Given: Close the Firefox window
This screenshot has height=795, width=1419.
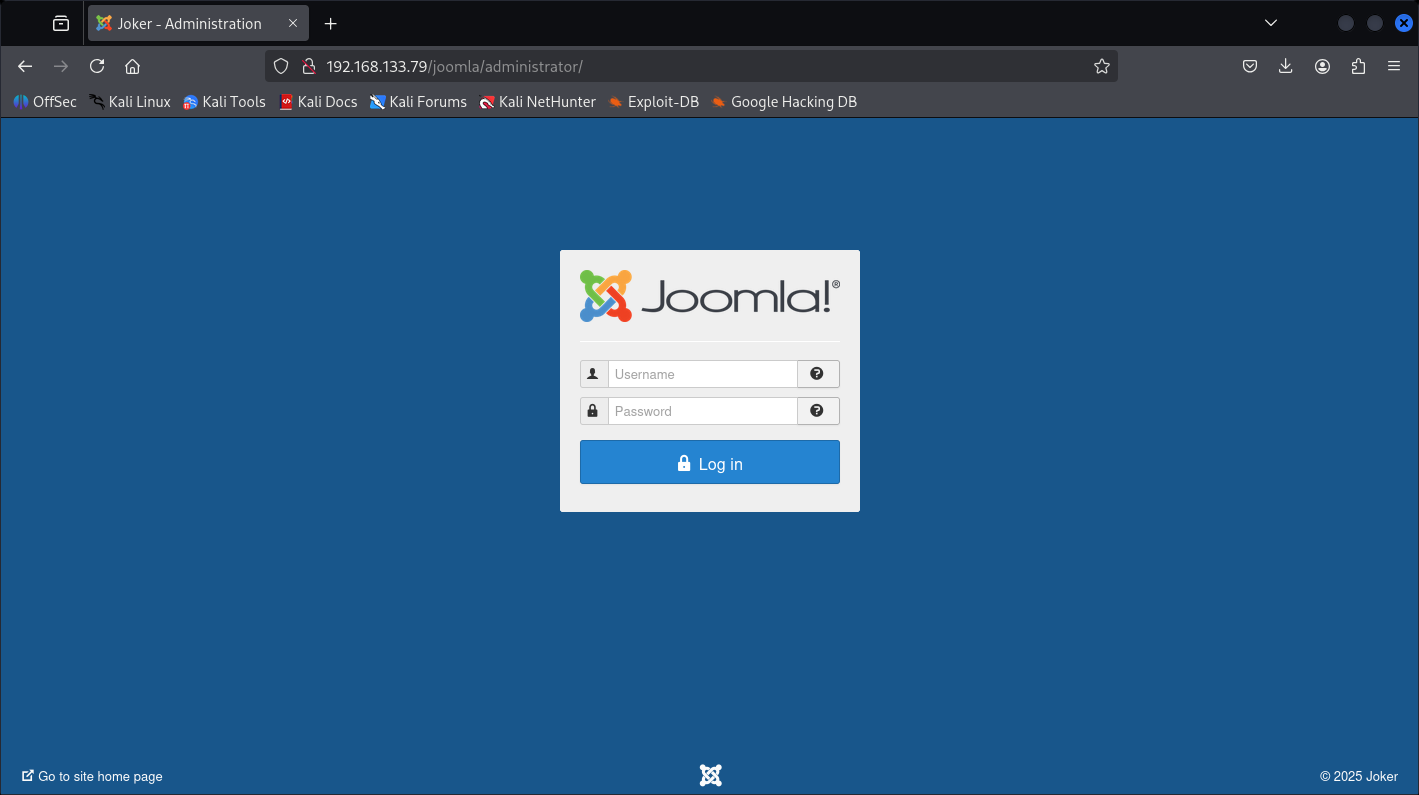Looking at the screenshot, I should point(1404,23).
